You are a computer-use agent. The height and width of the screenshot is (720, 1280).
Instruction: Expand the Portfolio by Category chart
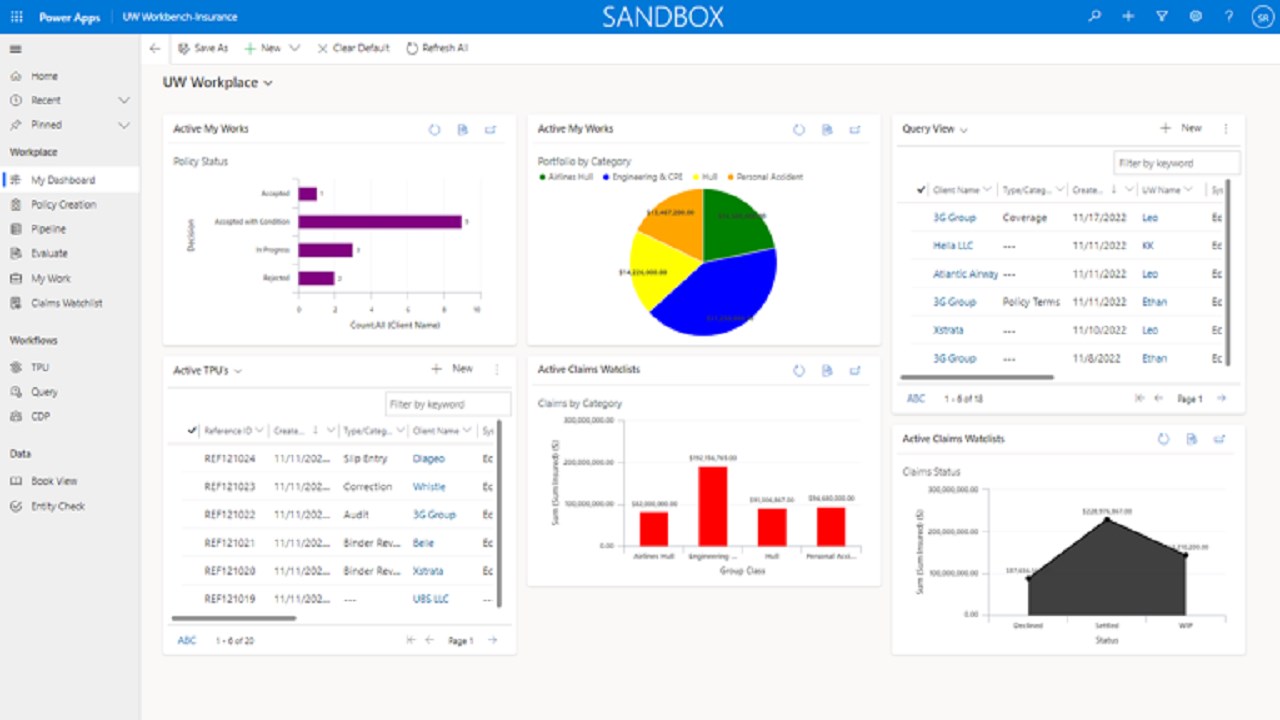click(855, 130)
